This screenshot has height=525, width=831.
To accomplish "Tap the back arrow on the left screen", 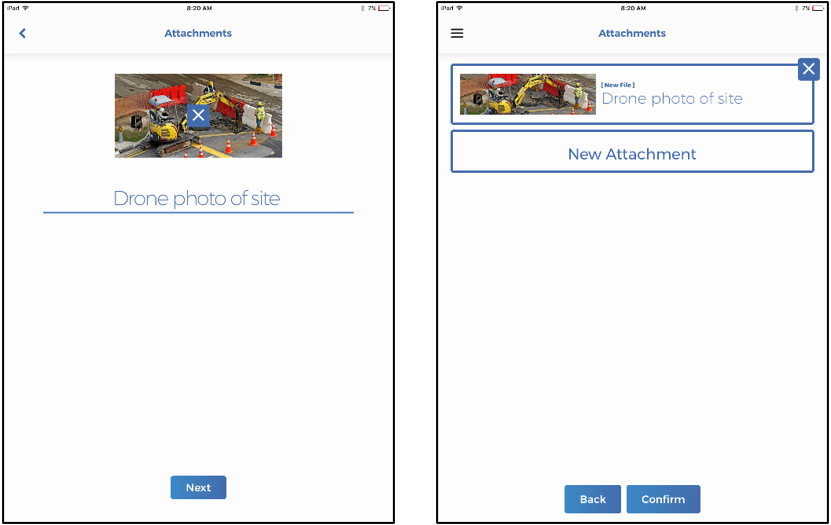I will click(x=22, y=33).
